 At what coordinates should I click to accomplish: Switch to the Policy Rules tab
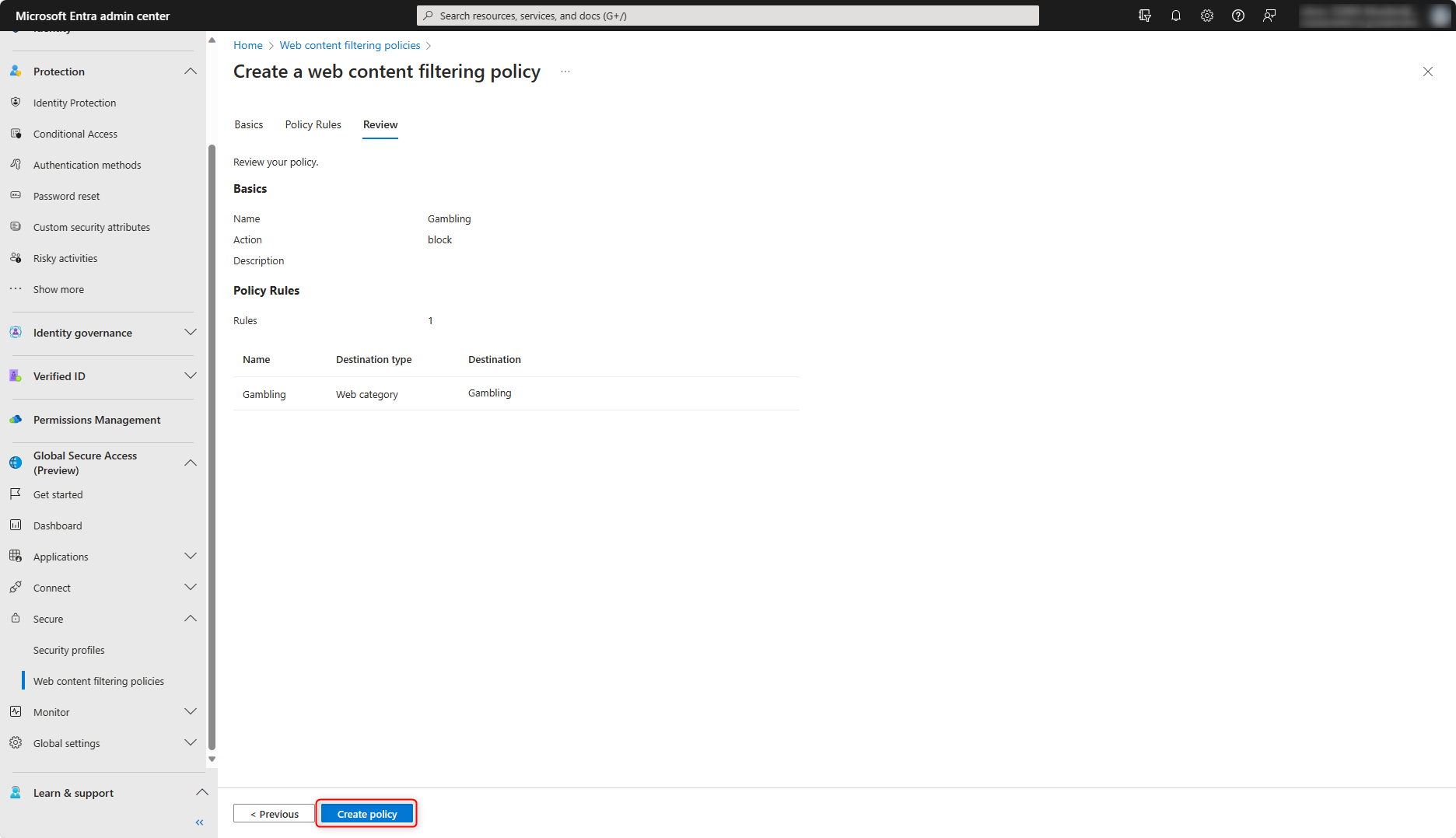coord(313,124)
